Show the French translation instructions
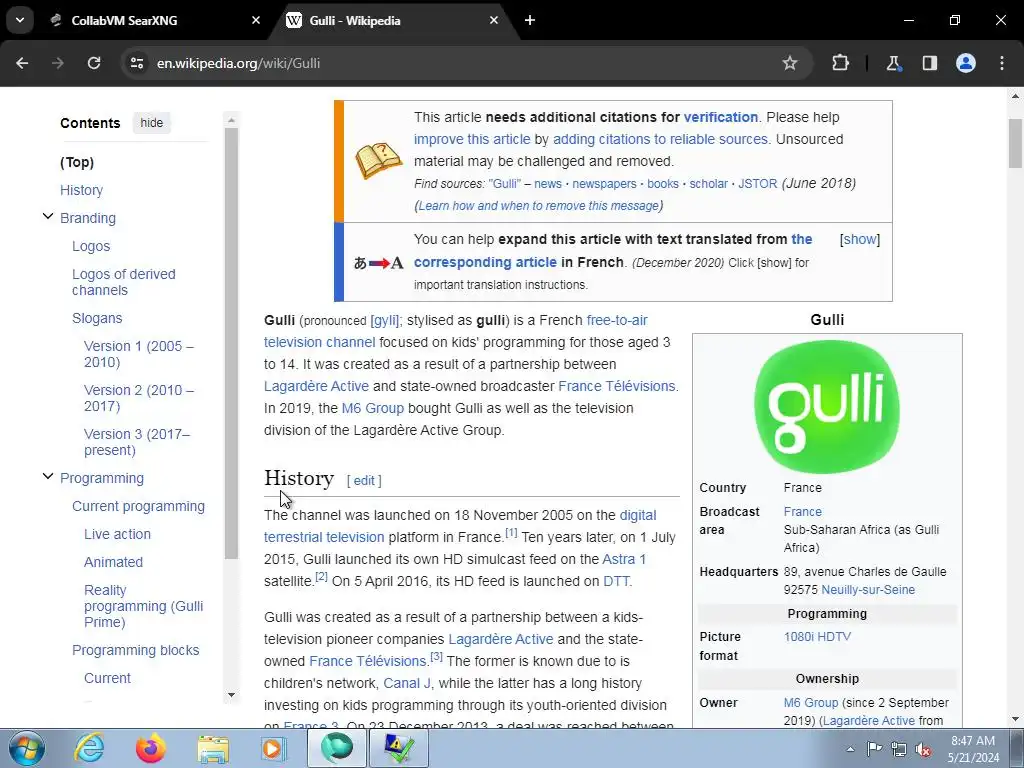1024x768 pixels. 859,239
